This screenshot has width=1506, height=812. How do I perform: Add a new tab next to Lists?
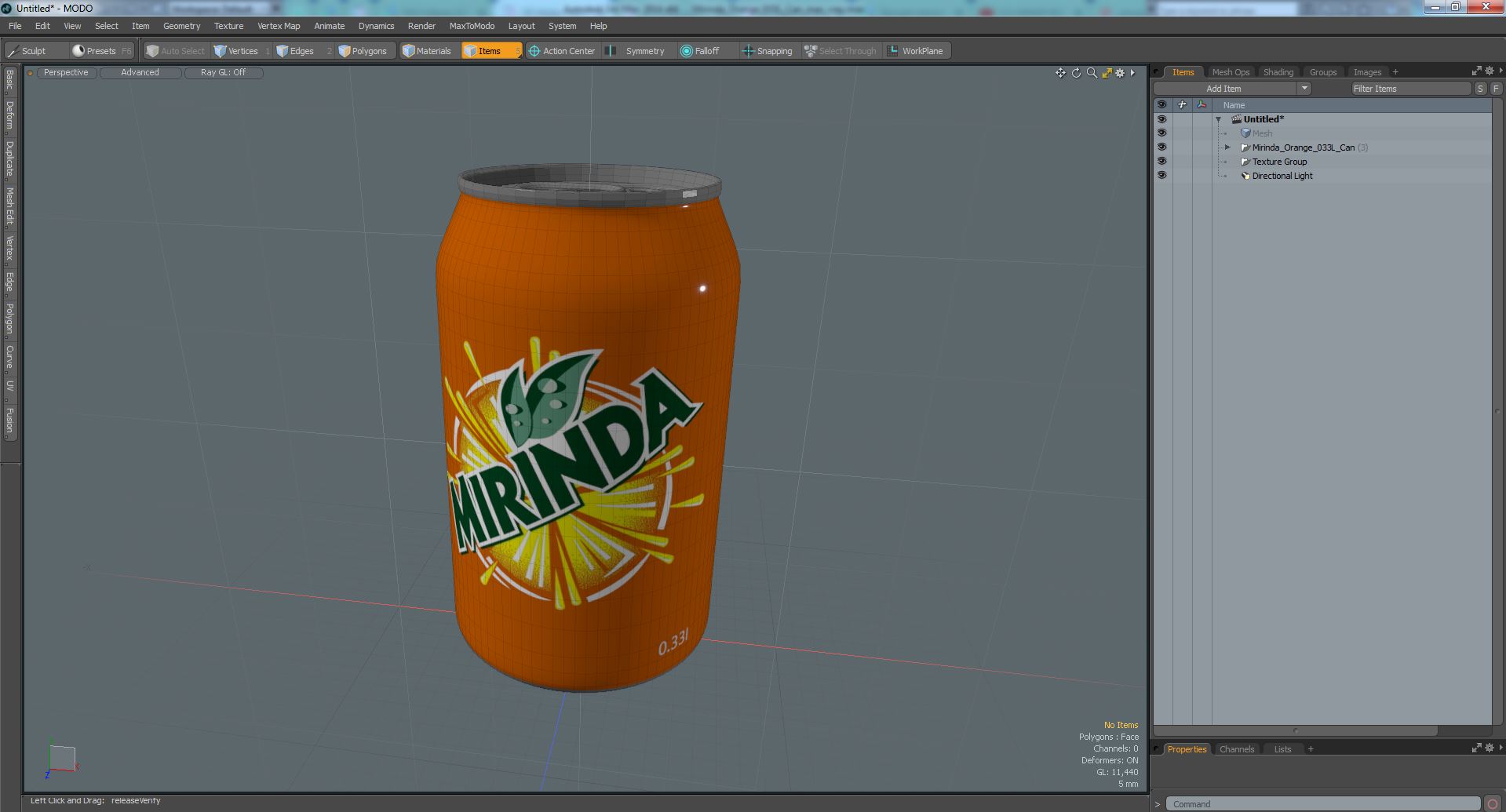click(x=1310, y=749)
